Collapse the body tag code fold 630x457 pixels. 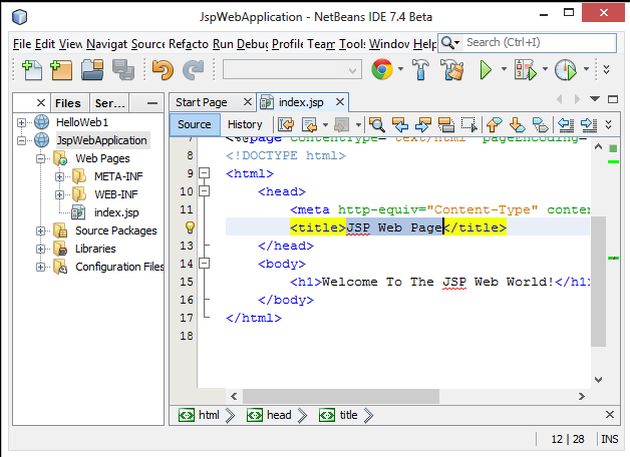(206, 264)
